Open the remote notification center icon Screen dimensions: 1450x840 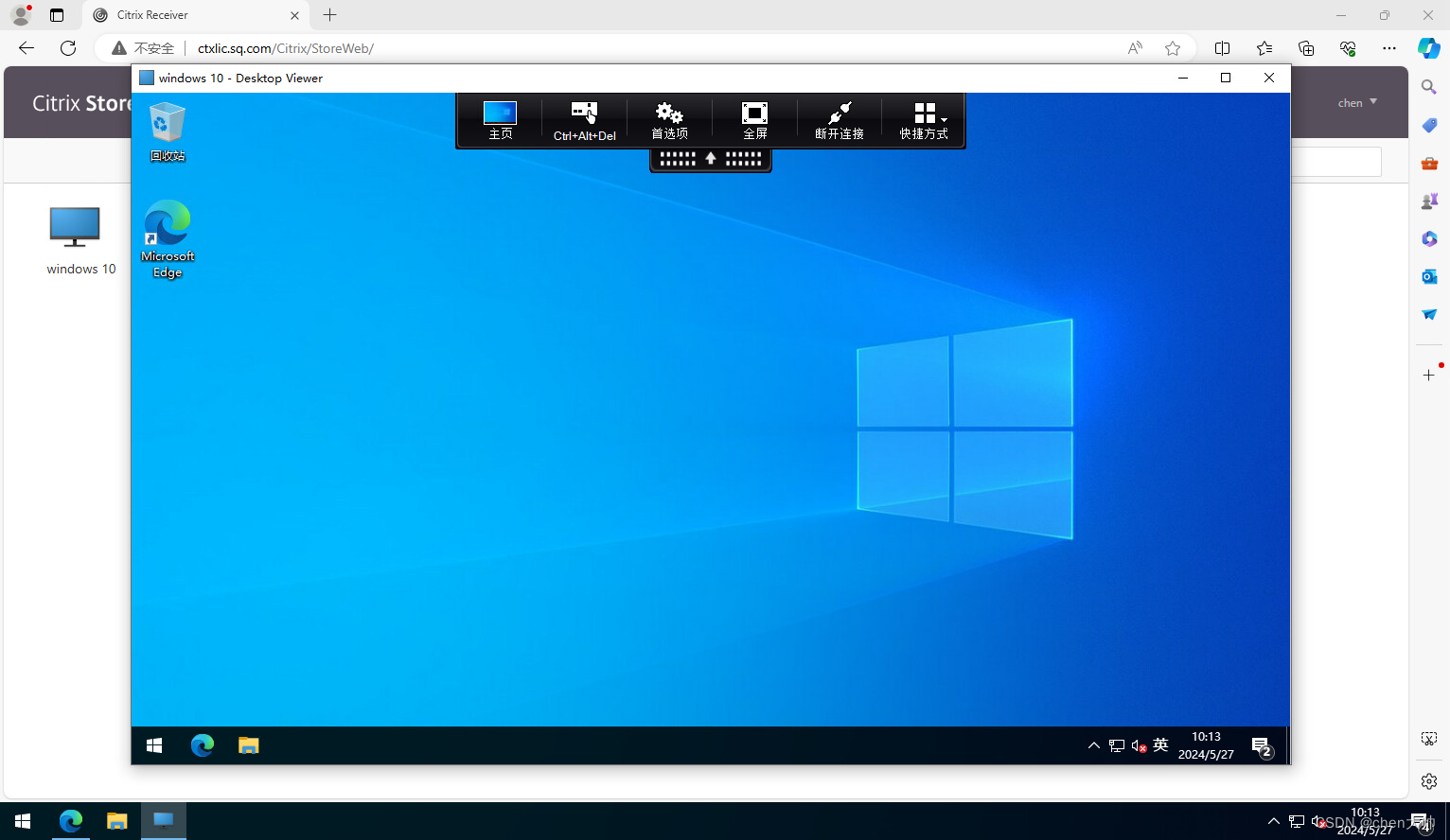(x=1262, y=746)
